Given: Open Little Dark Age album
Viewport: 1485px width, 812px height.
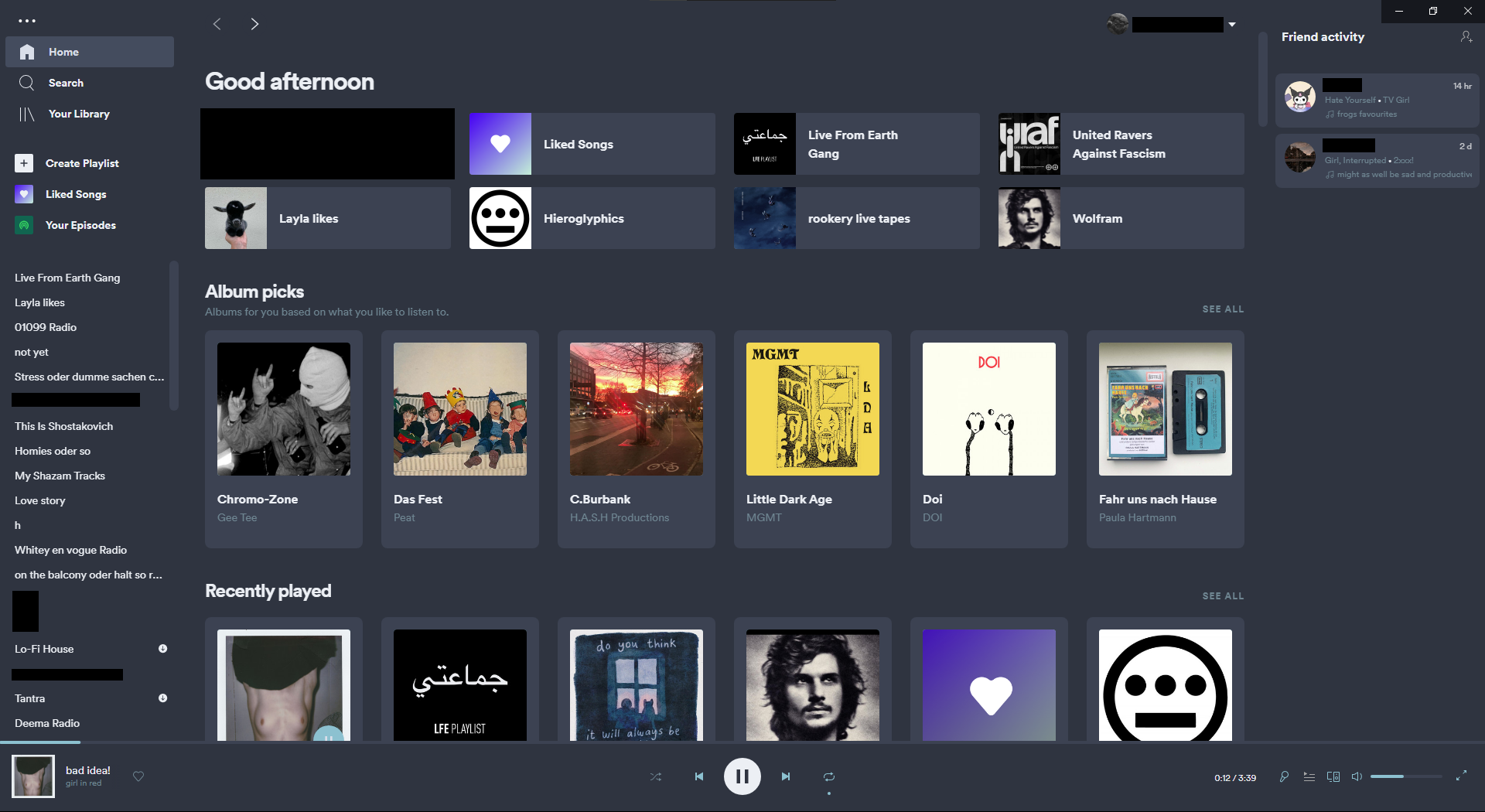Looking at the screenshot, I should [813, 439].
